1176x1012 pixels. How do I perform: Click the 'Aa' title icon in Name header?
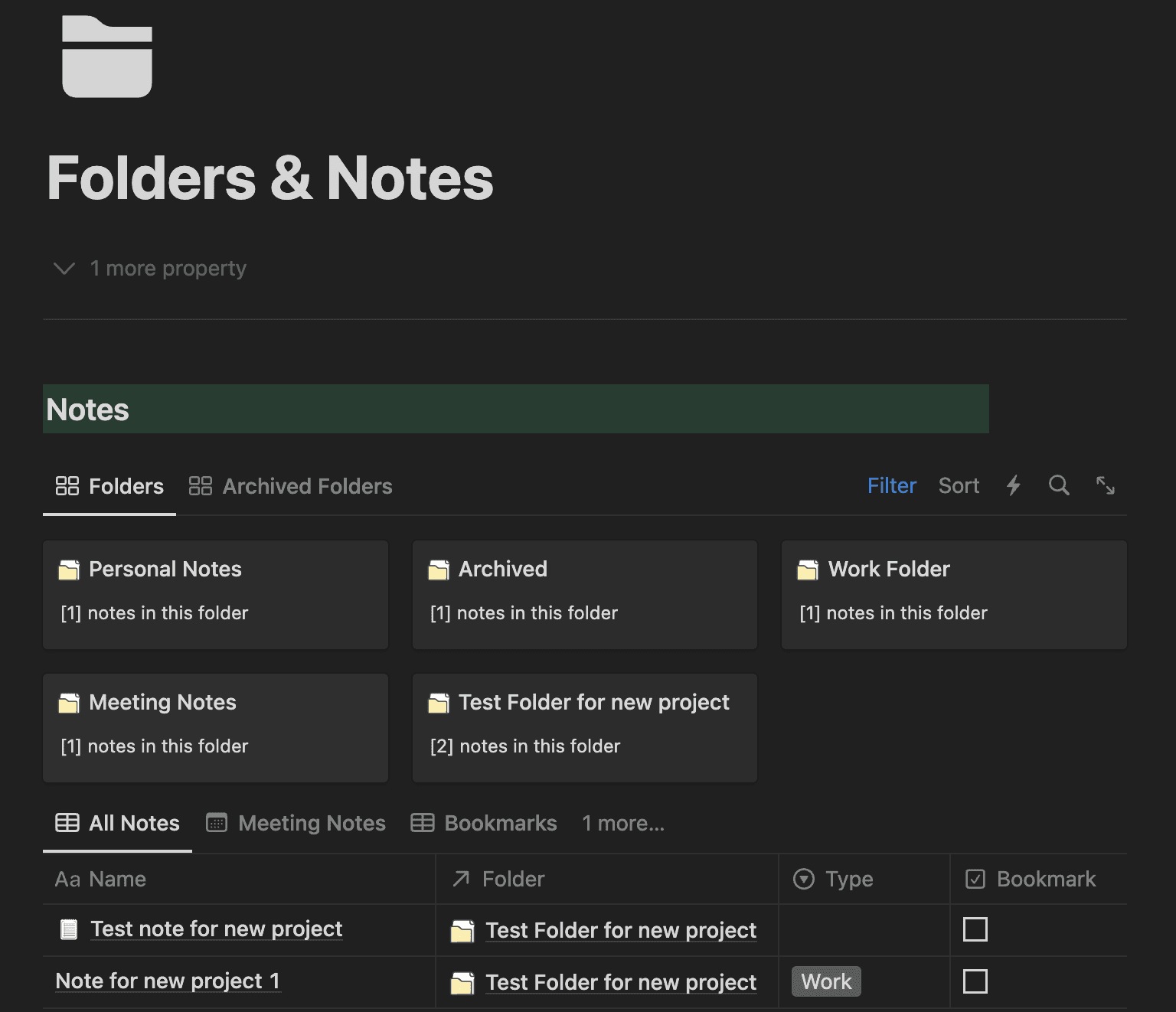tap(67, 879)
